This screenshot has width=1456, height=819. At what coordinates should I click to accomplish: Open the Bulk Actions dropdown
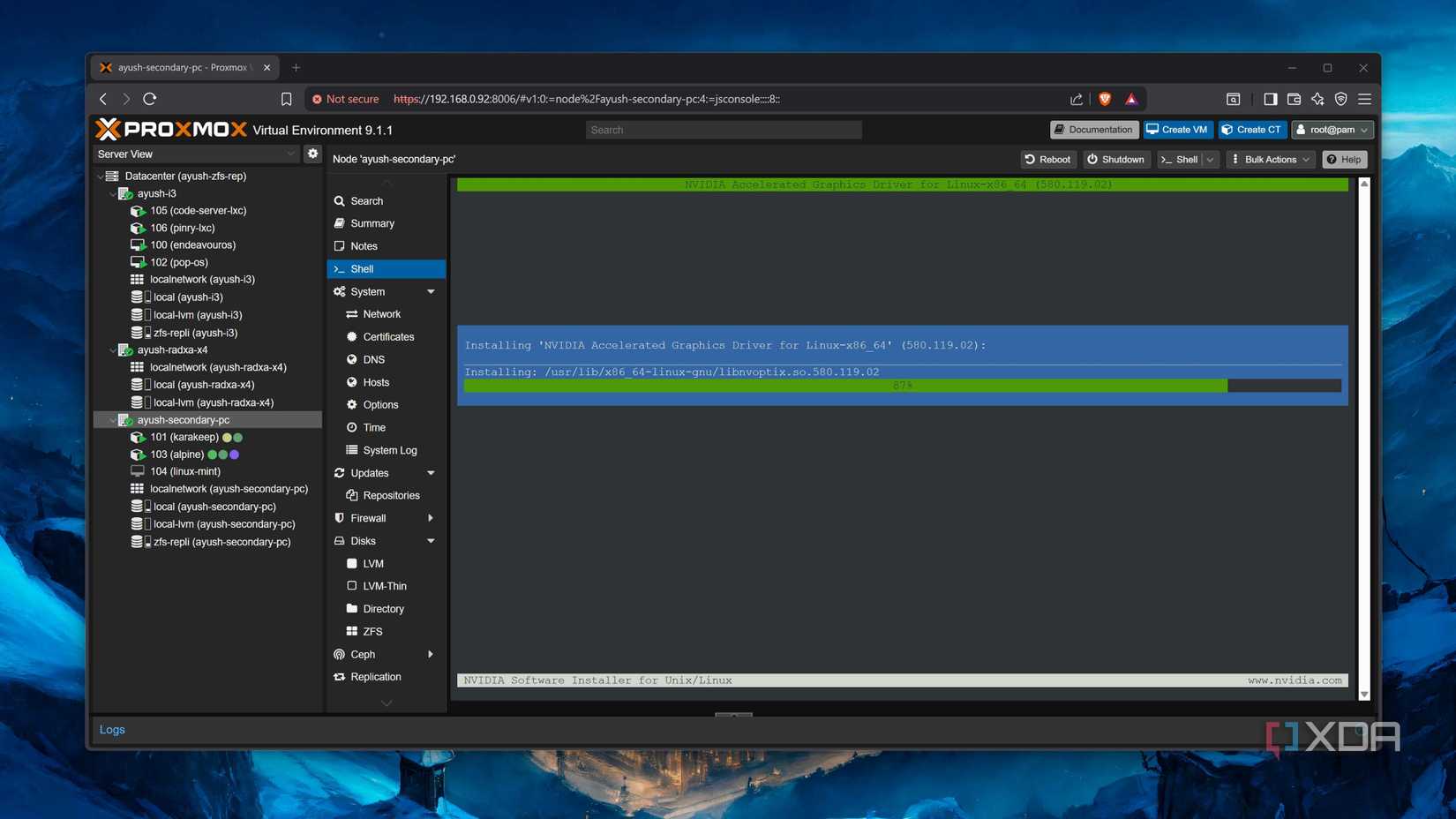point(1270,160)
